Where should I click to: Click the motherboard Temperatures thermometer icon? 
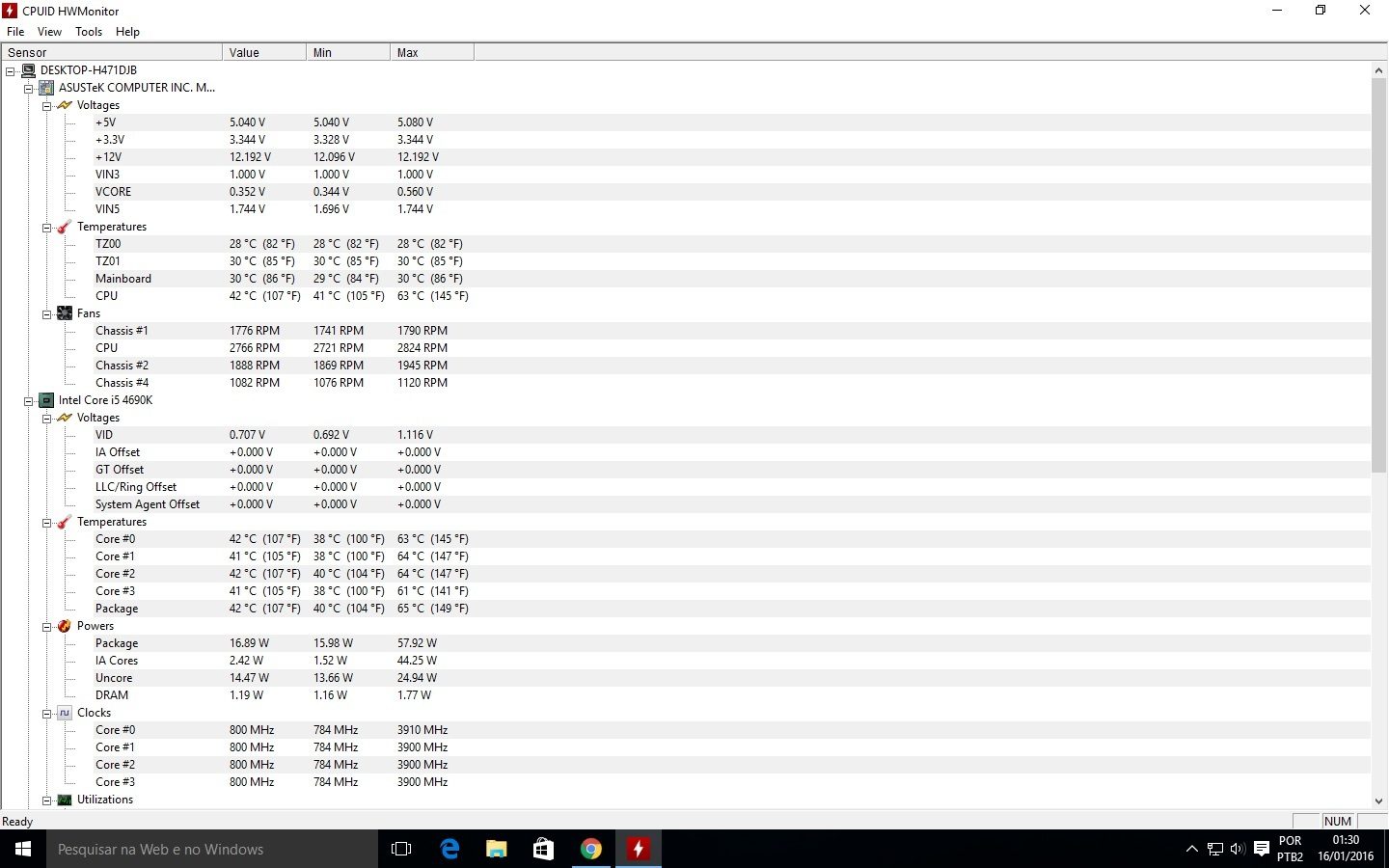(x=65, y=227)
